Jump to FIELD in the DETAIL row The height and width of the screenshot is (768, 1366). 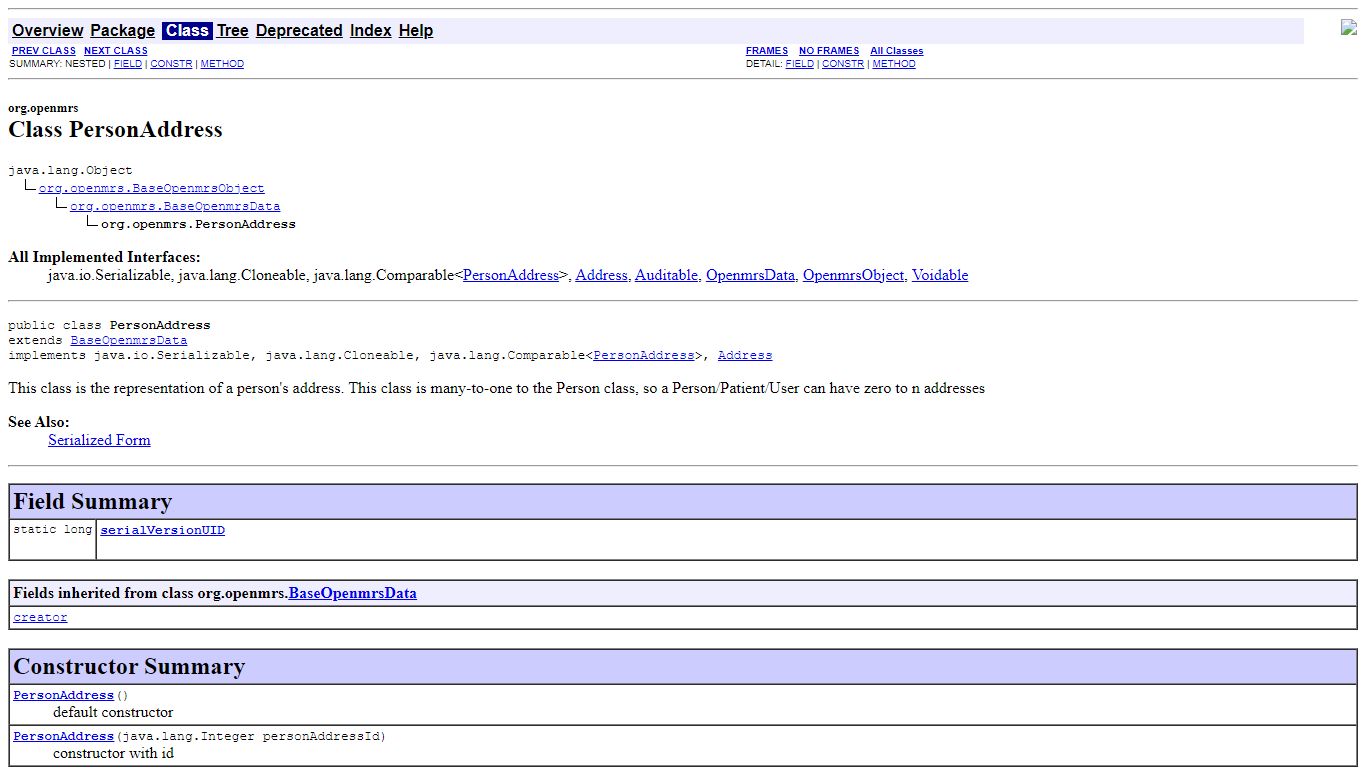pyautogui.click(x=800, y=64)
